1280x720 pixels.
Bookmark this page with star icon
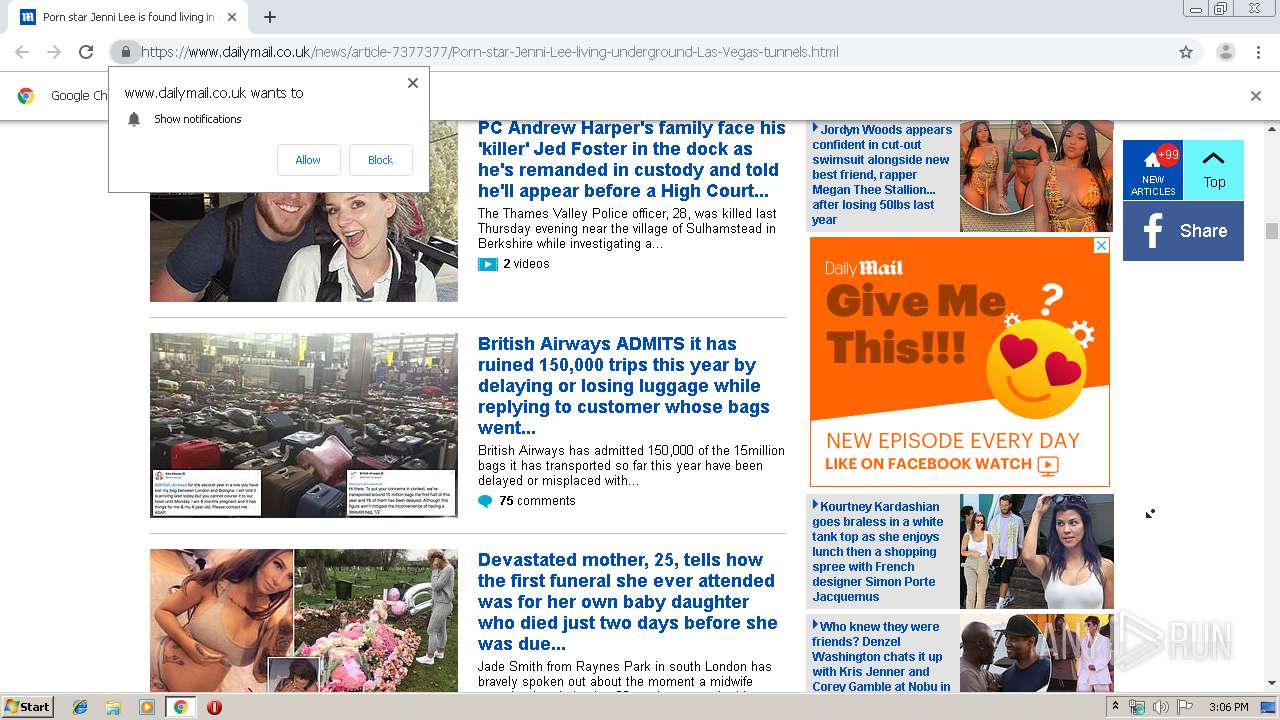(x=1186, y=52)
